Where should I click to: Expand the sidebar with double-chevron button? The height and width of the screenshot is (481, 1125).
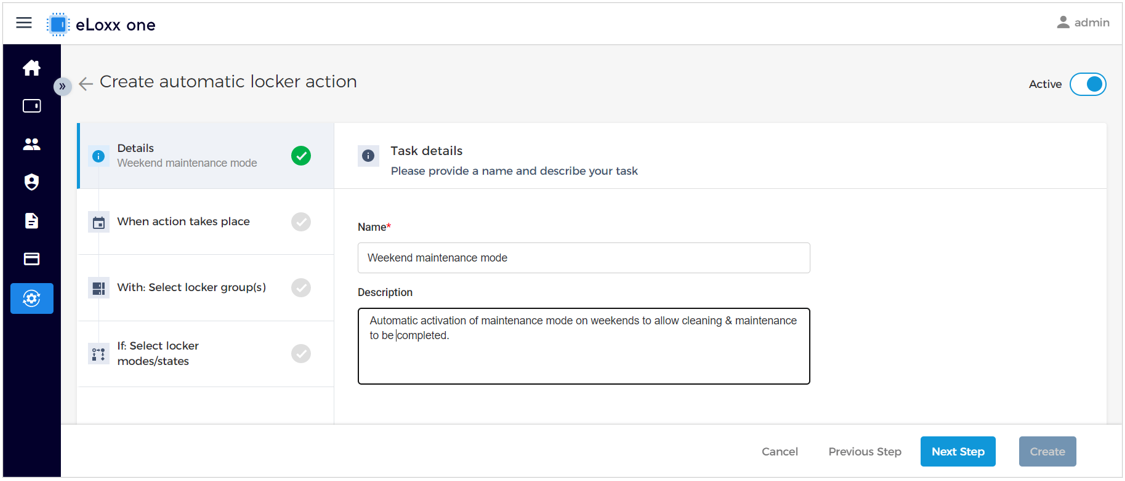(62, 86)
